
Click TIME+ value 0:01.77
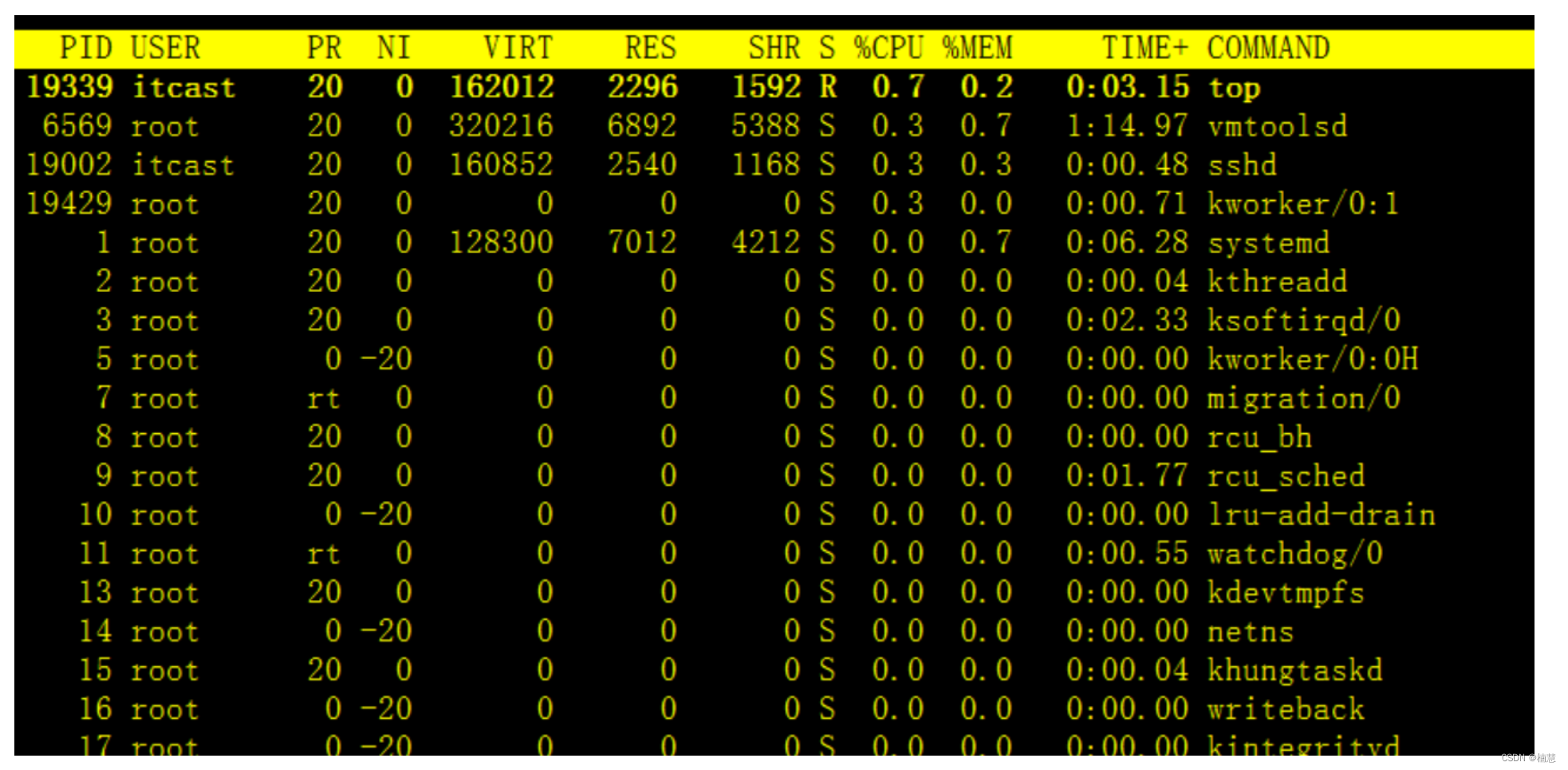click(x=1128, y=476)
